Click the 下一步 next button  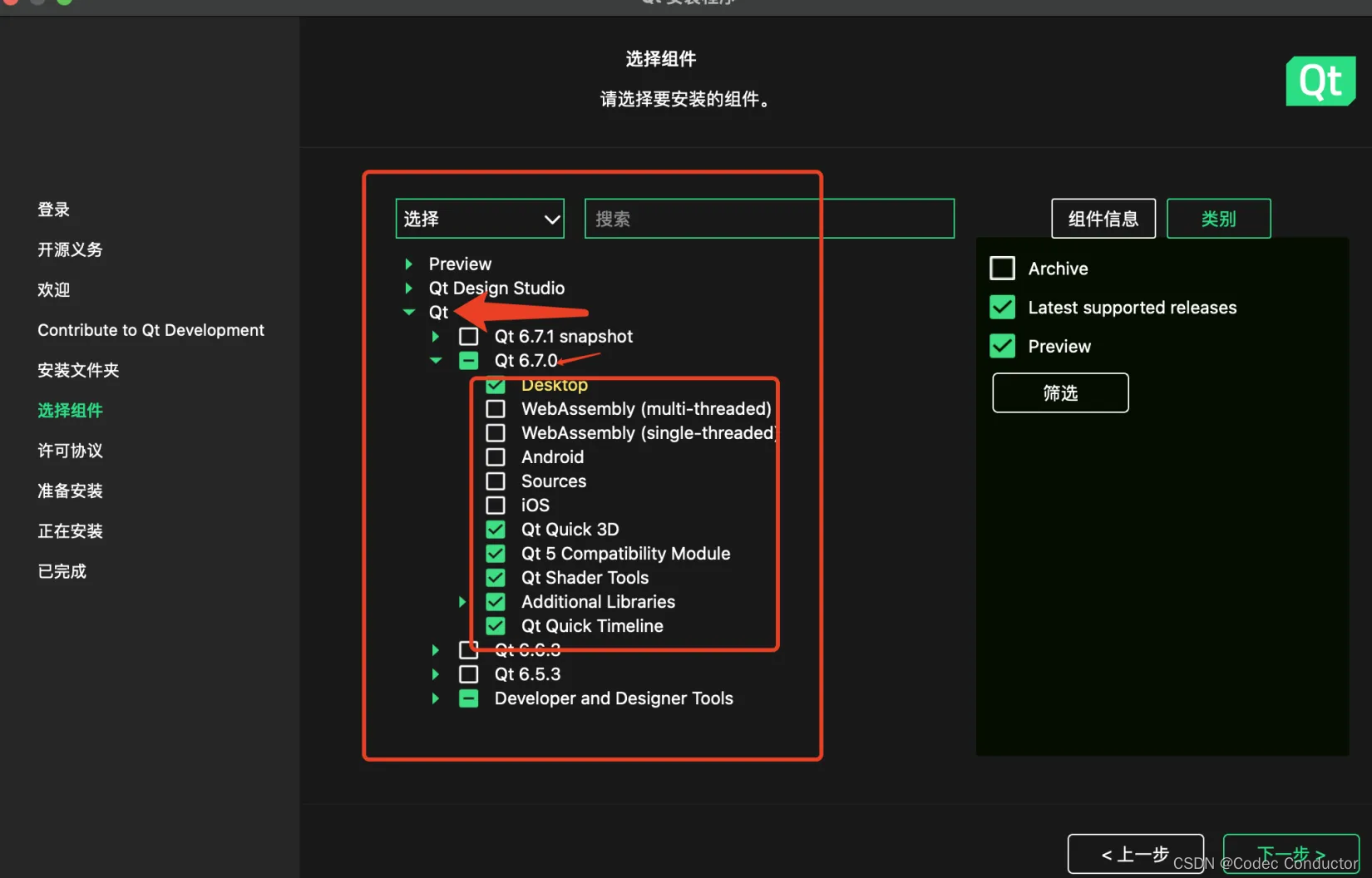[1291, 853]
